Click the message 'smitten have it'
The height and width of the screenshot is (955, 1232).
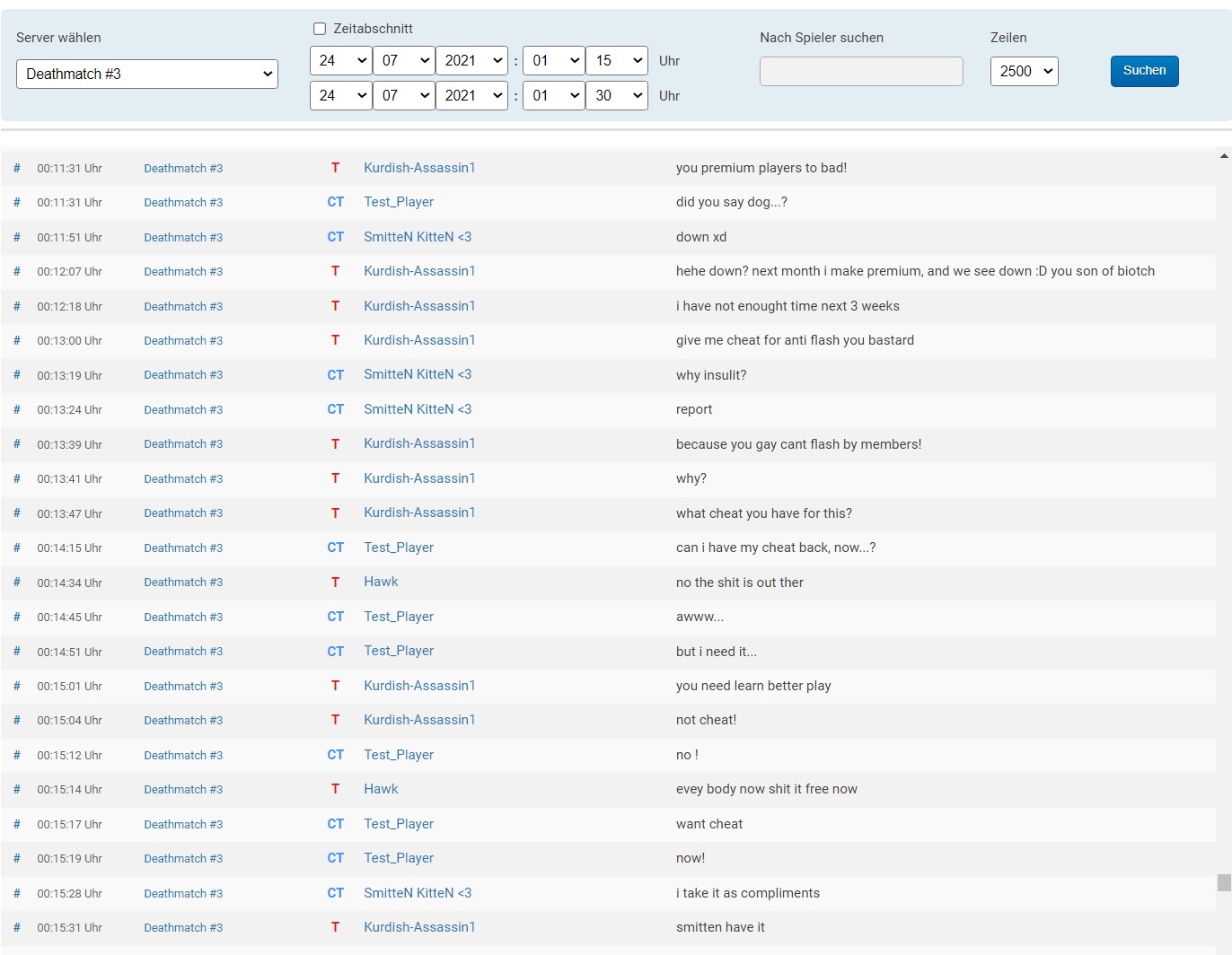pyautogui.click(x=720, y=927)
